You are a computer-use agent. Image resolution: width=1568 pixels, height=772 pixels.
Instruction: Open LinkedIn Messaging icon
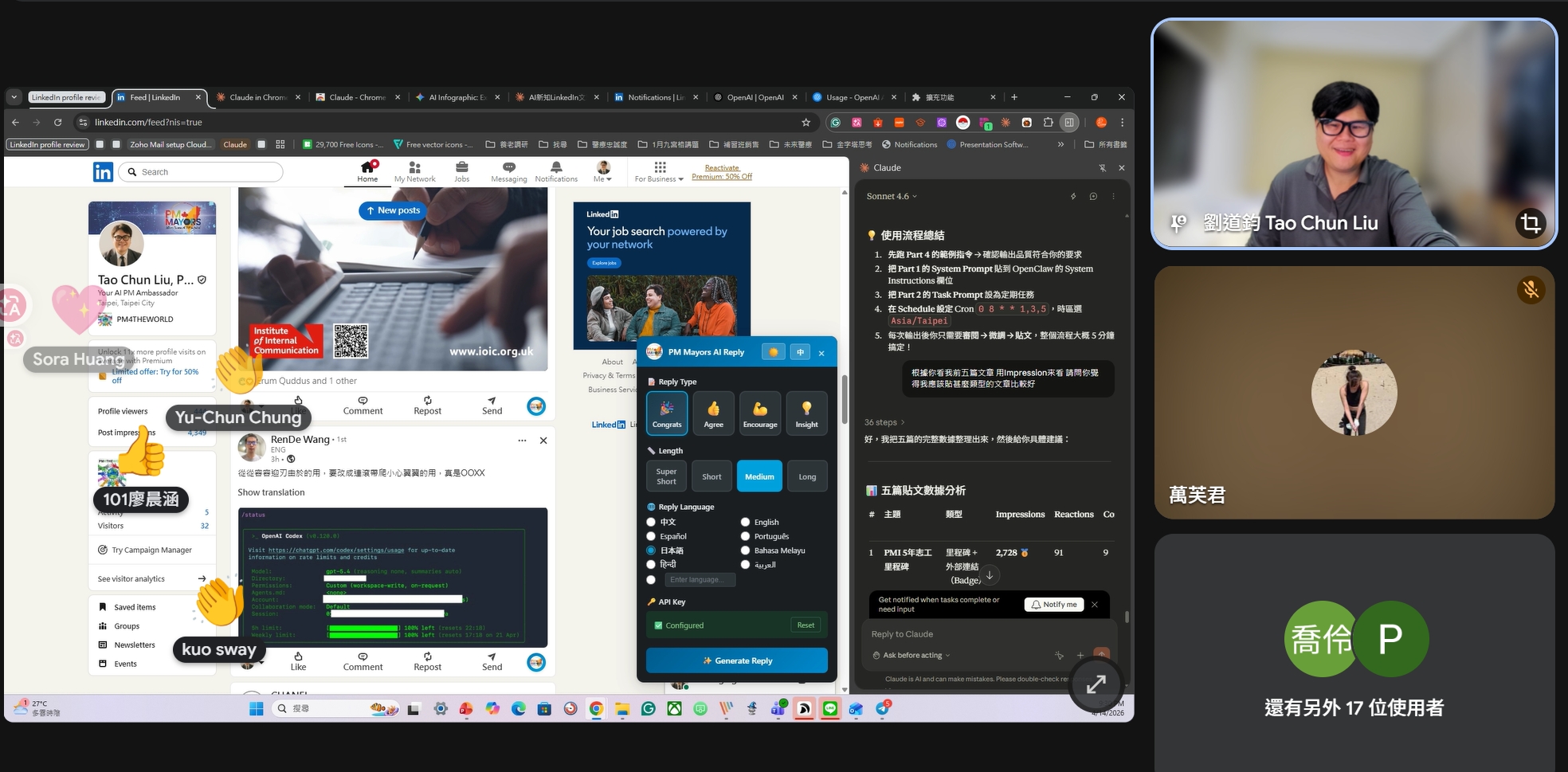pyautogui.click(x=508, y=171)
